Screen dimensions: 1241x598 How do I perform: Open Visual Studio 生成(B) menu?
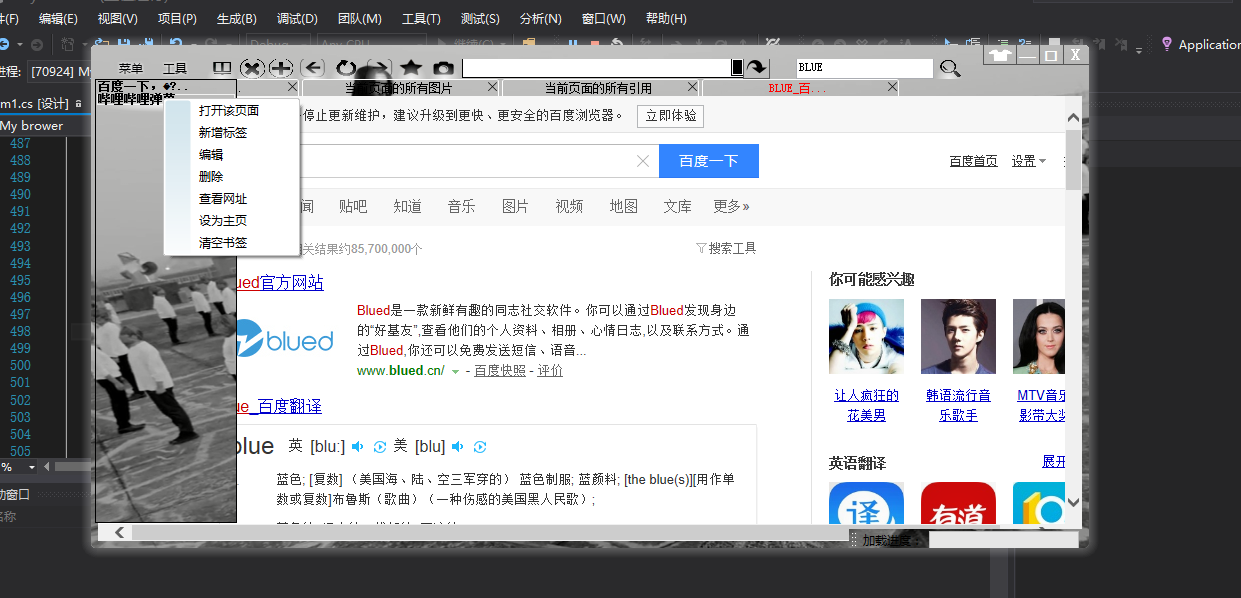(x=237, y=18)
